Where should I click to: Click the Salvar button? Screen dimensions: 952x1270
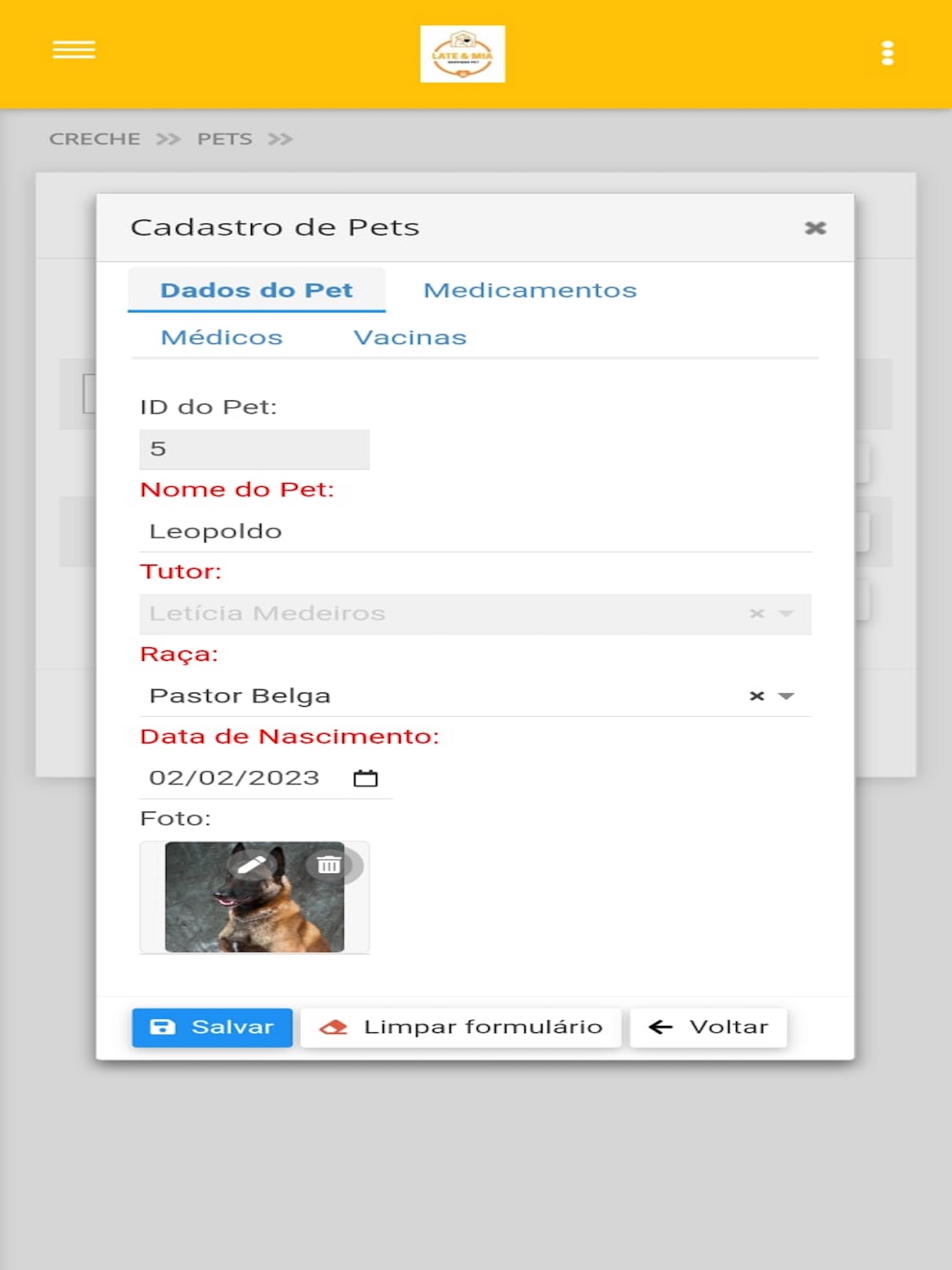[x=212, y=1027]
